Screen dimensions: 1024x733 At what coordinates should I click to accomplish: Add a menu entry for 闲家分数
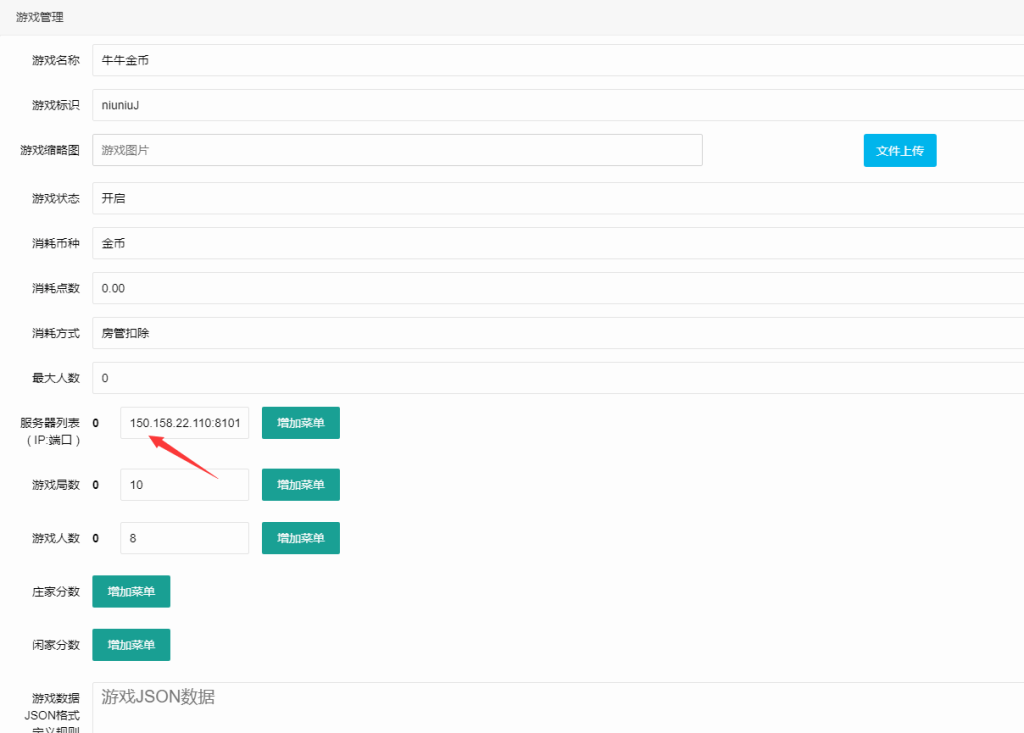click(131, 645)
